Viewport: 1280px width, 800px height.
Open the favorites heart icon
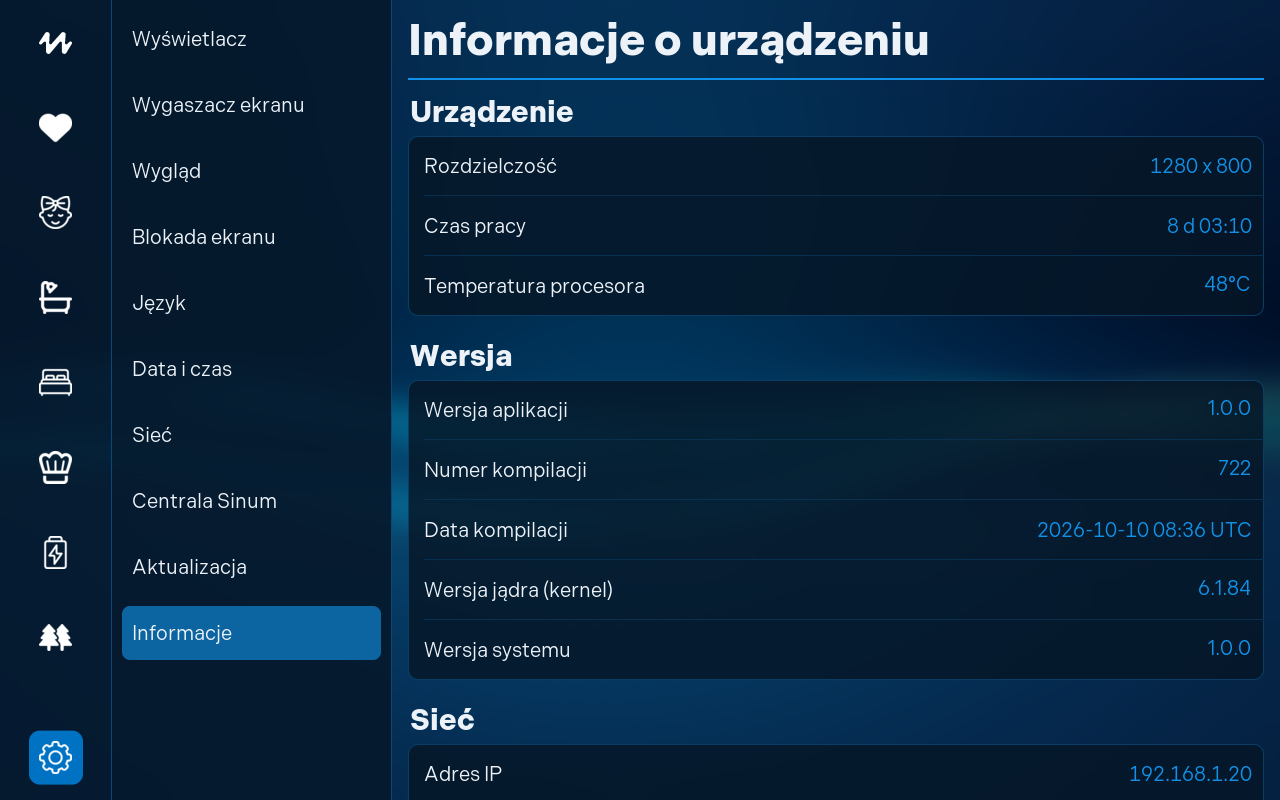point(55,128)
